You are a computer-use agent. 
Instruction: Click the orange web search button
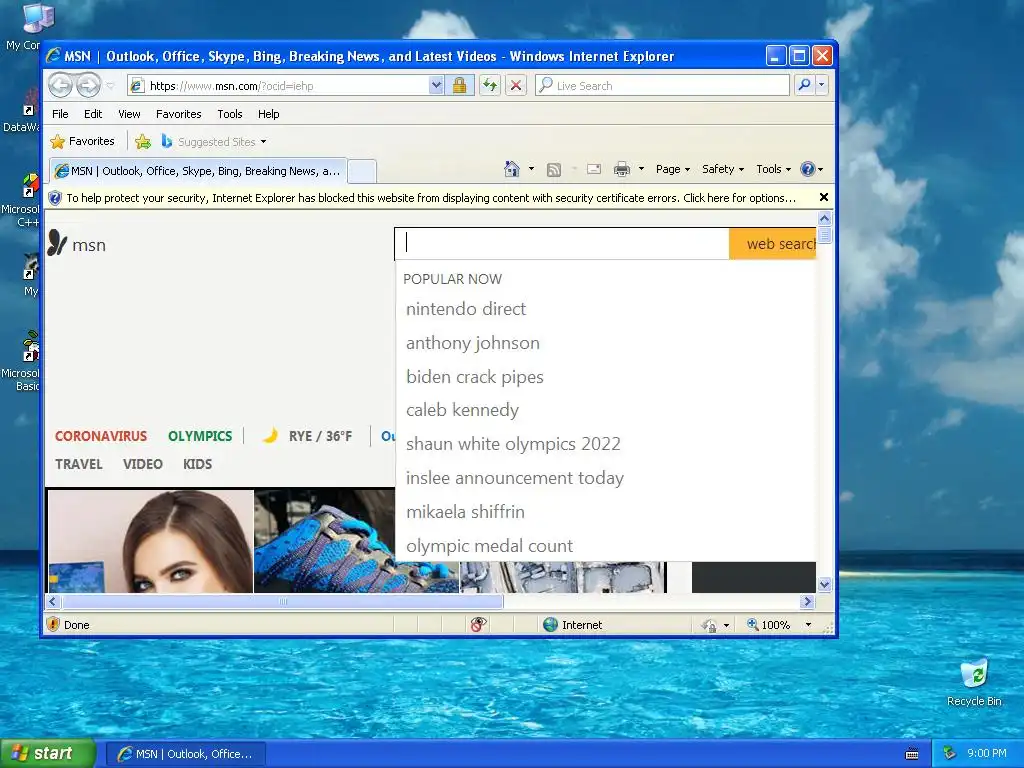coord(773,244)
